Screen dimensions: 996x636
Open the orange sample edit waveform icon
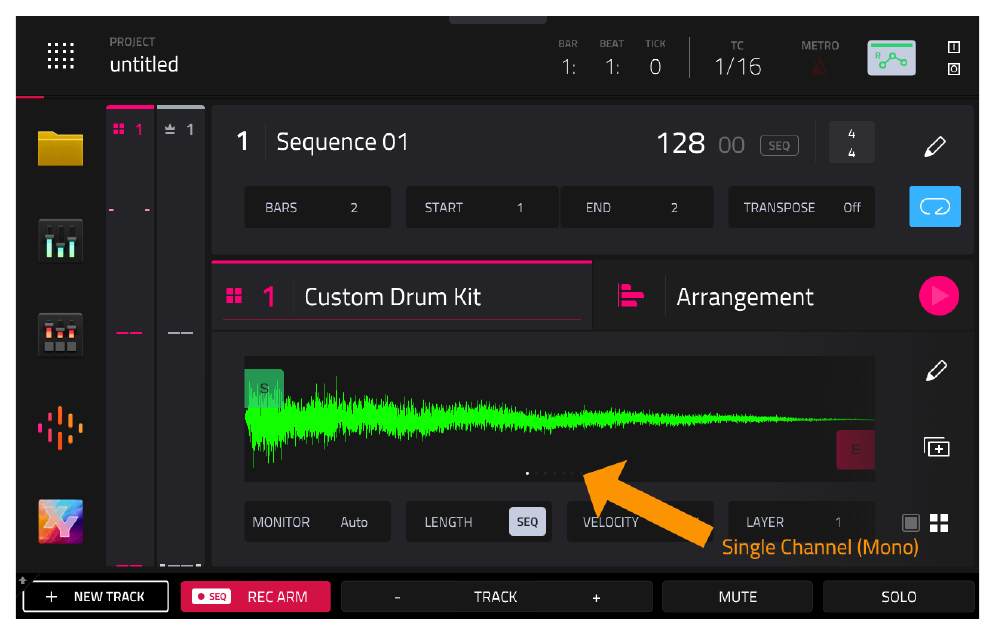tap(60, 428)
